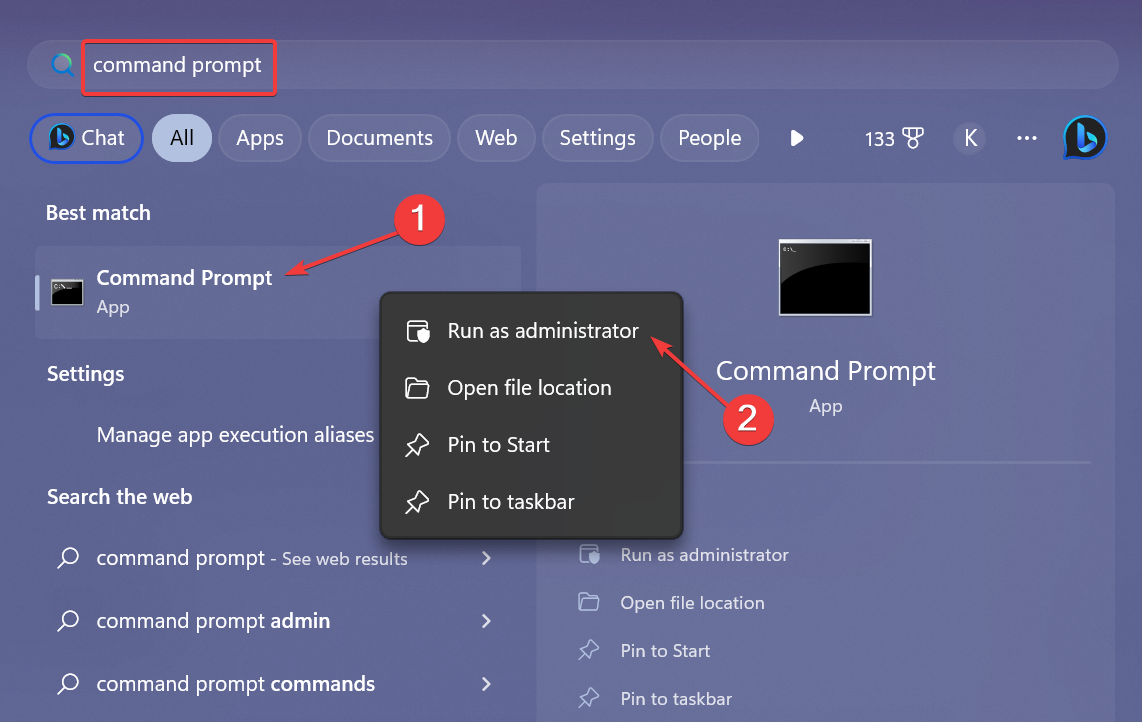
Task: Choose Run as administrator in the context menu
Action: (x=532, y=331)
